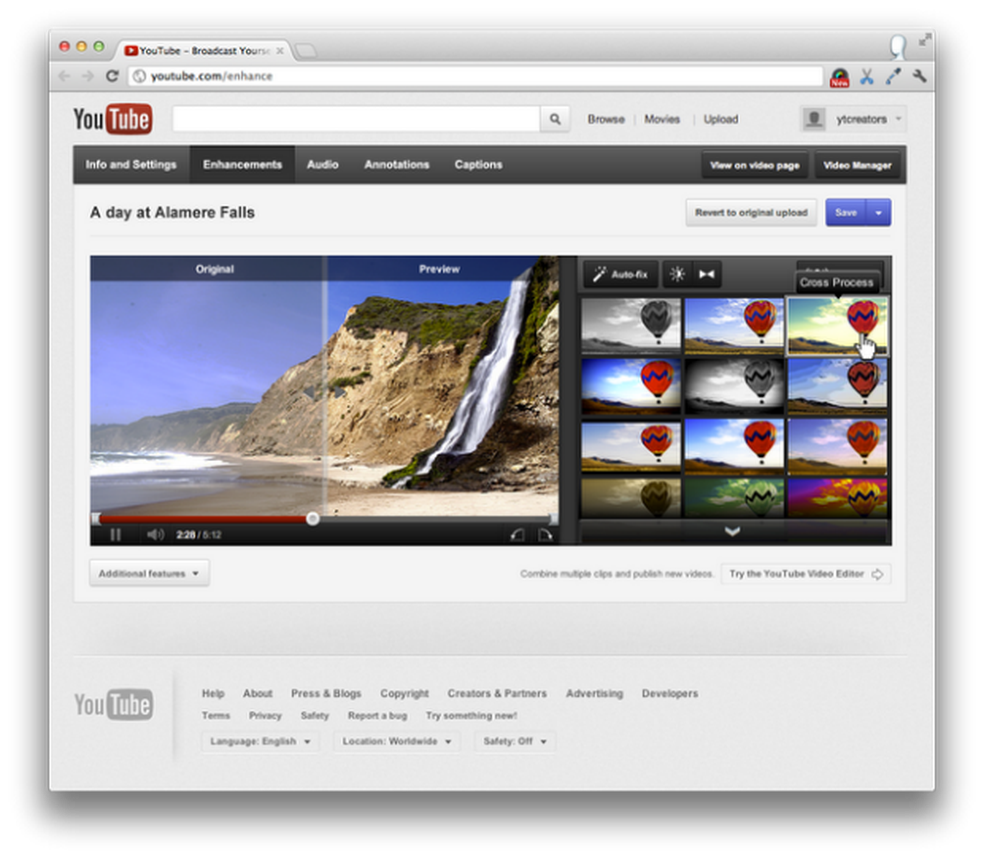Pause the video playback
This screenshot has height=859, width=984.
[x=115, y=535]
